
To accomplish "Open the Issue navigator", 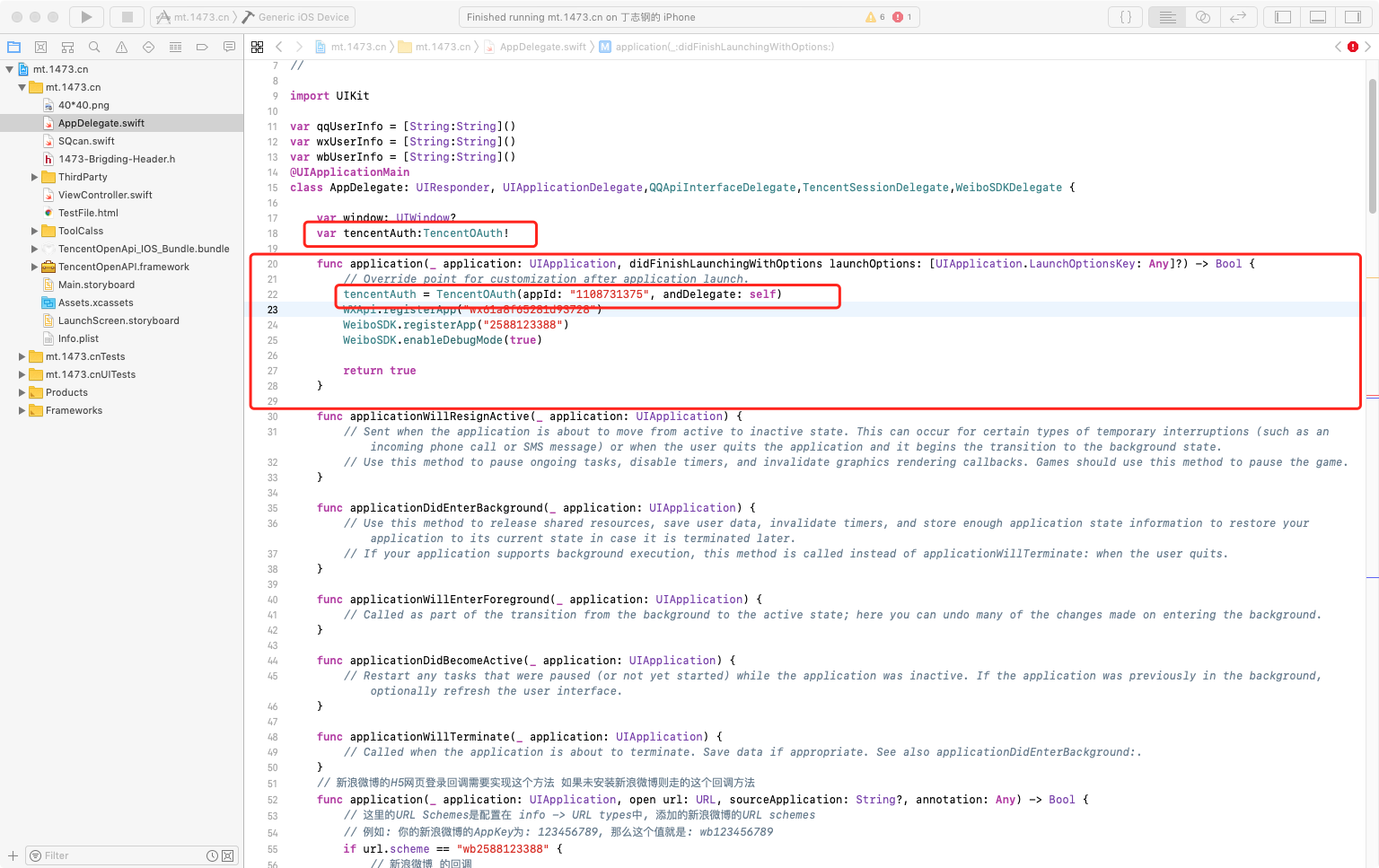I will [121, 47].
